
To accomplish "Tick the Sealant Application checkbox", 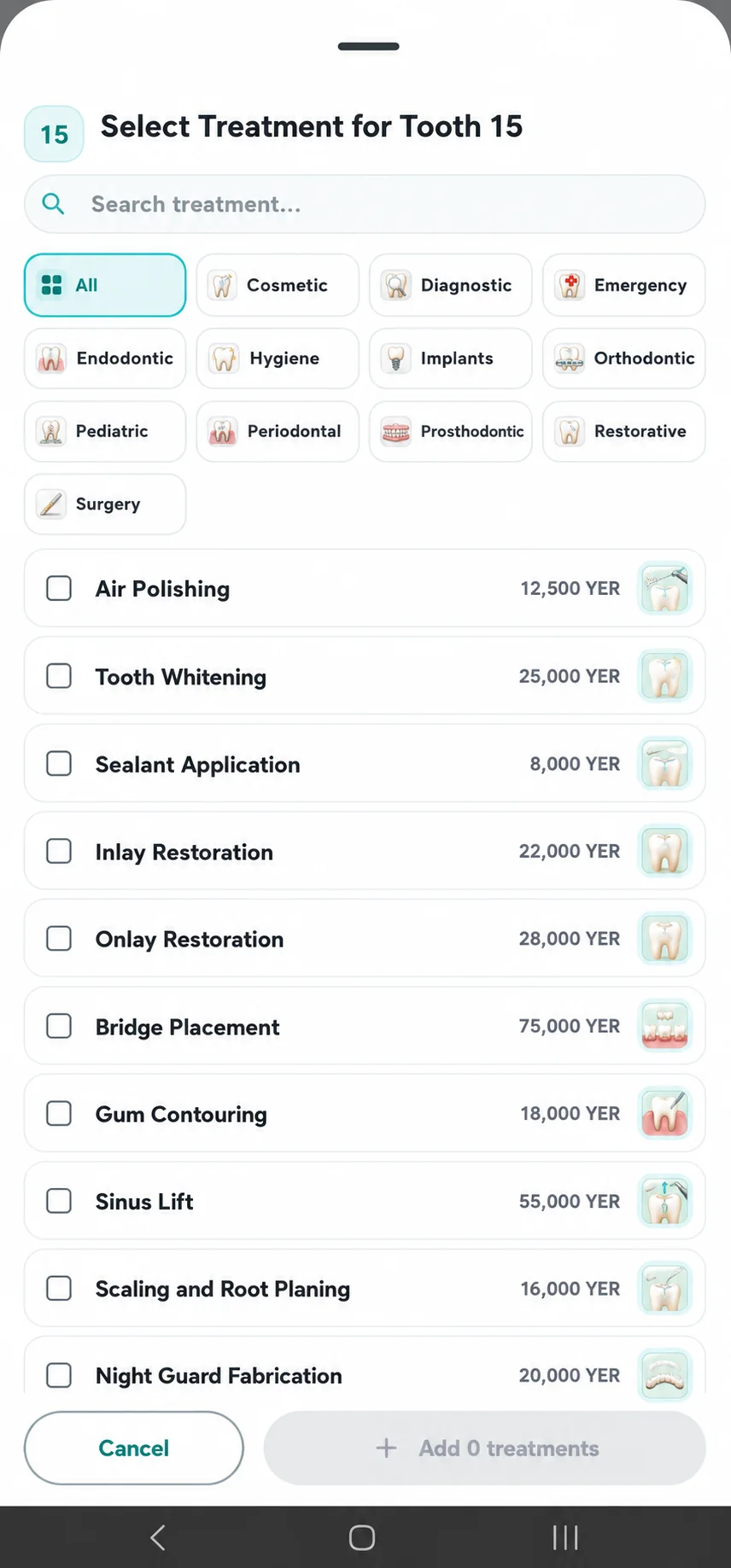I will pyautogui.click(x=59, y=763).
